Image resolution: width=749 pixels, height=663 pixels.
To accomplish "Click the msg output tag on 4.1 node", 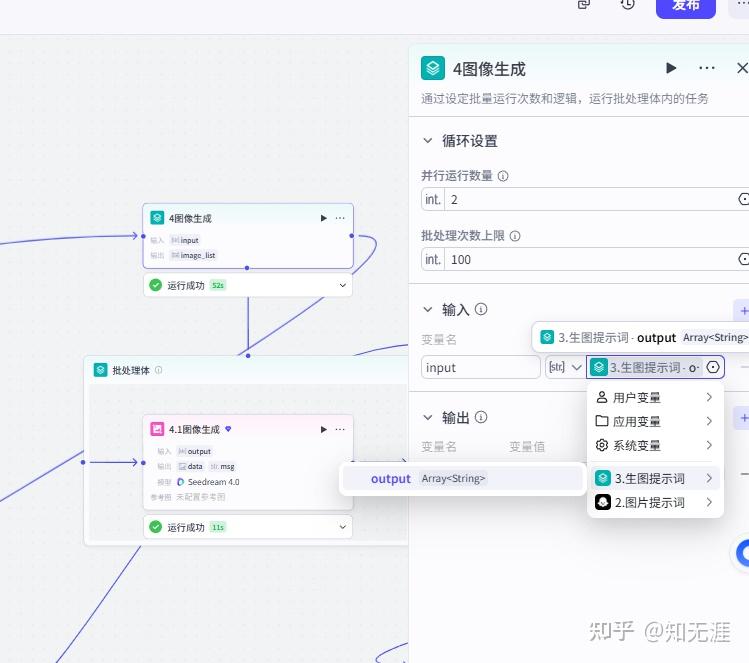I will pos(223,467).
